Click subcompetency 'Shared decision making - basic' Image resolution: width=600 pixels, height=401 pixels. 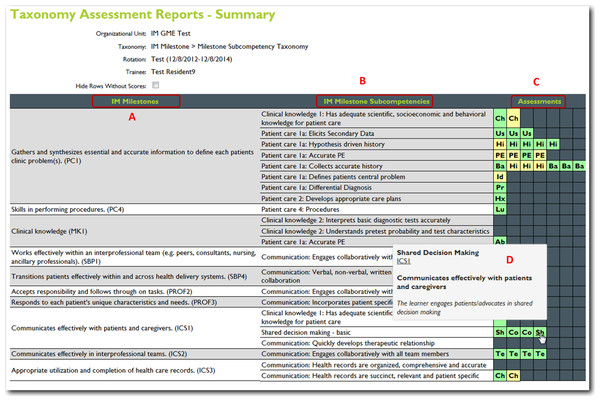(306, 333)
